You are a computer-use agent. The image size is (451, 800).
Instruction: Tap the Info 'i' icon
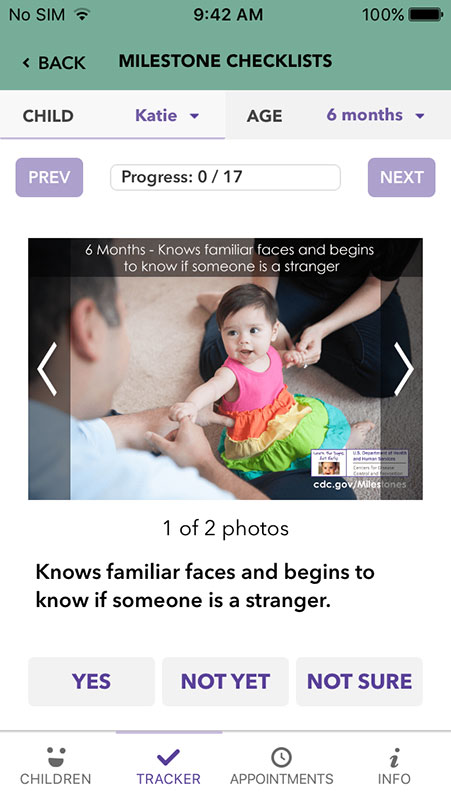click(x=394, y=757)
